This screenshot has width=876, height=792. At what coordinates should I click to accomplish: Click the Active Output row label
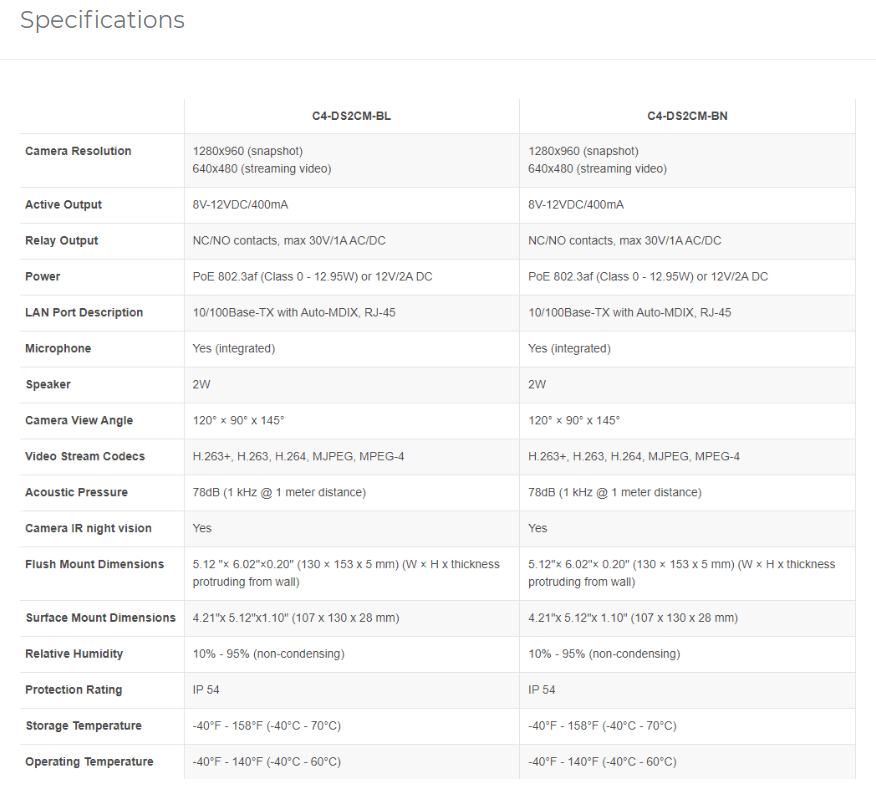[63, 205]
